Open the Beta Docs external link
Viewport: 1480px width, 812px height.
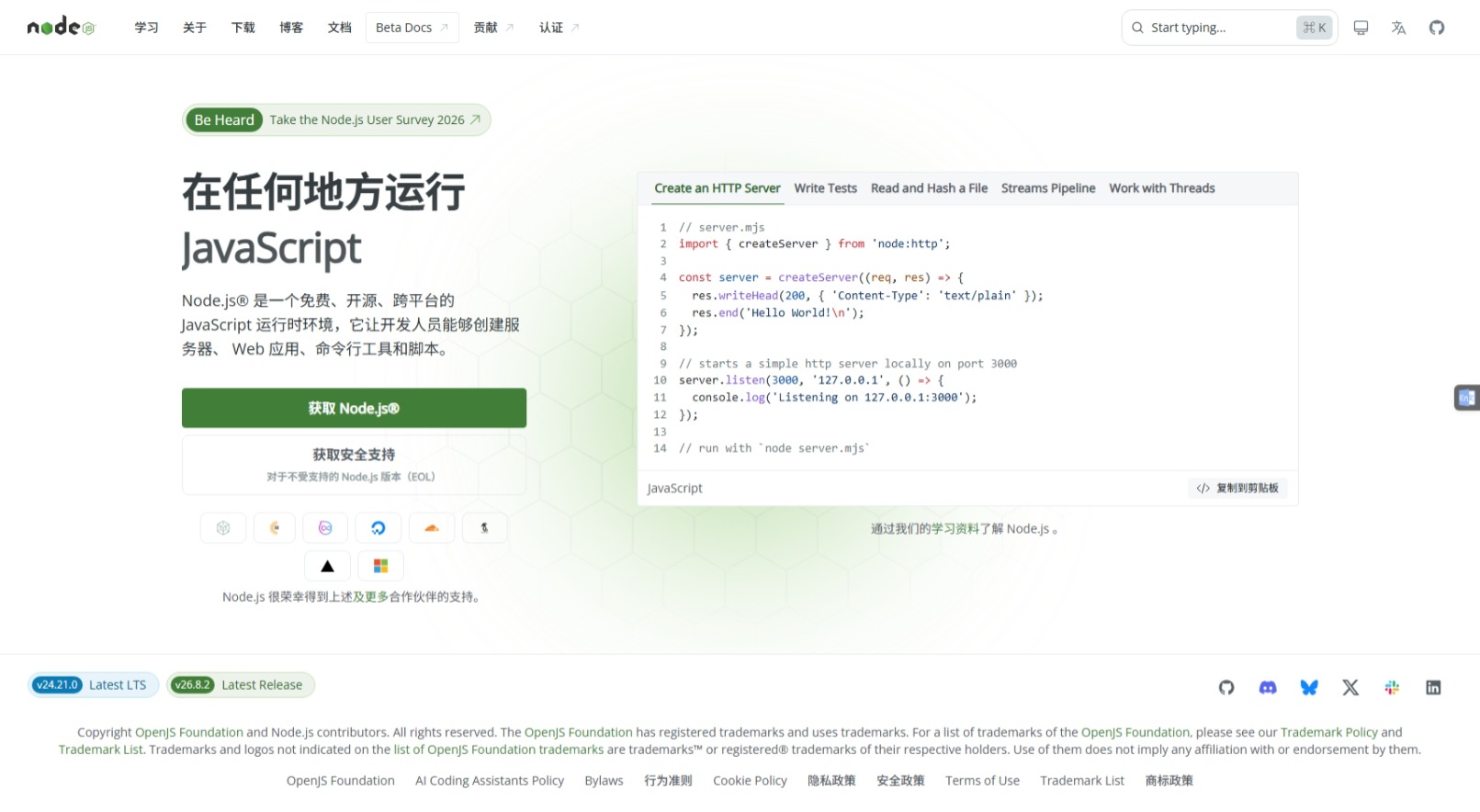(x=412, y=28)
